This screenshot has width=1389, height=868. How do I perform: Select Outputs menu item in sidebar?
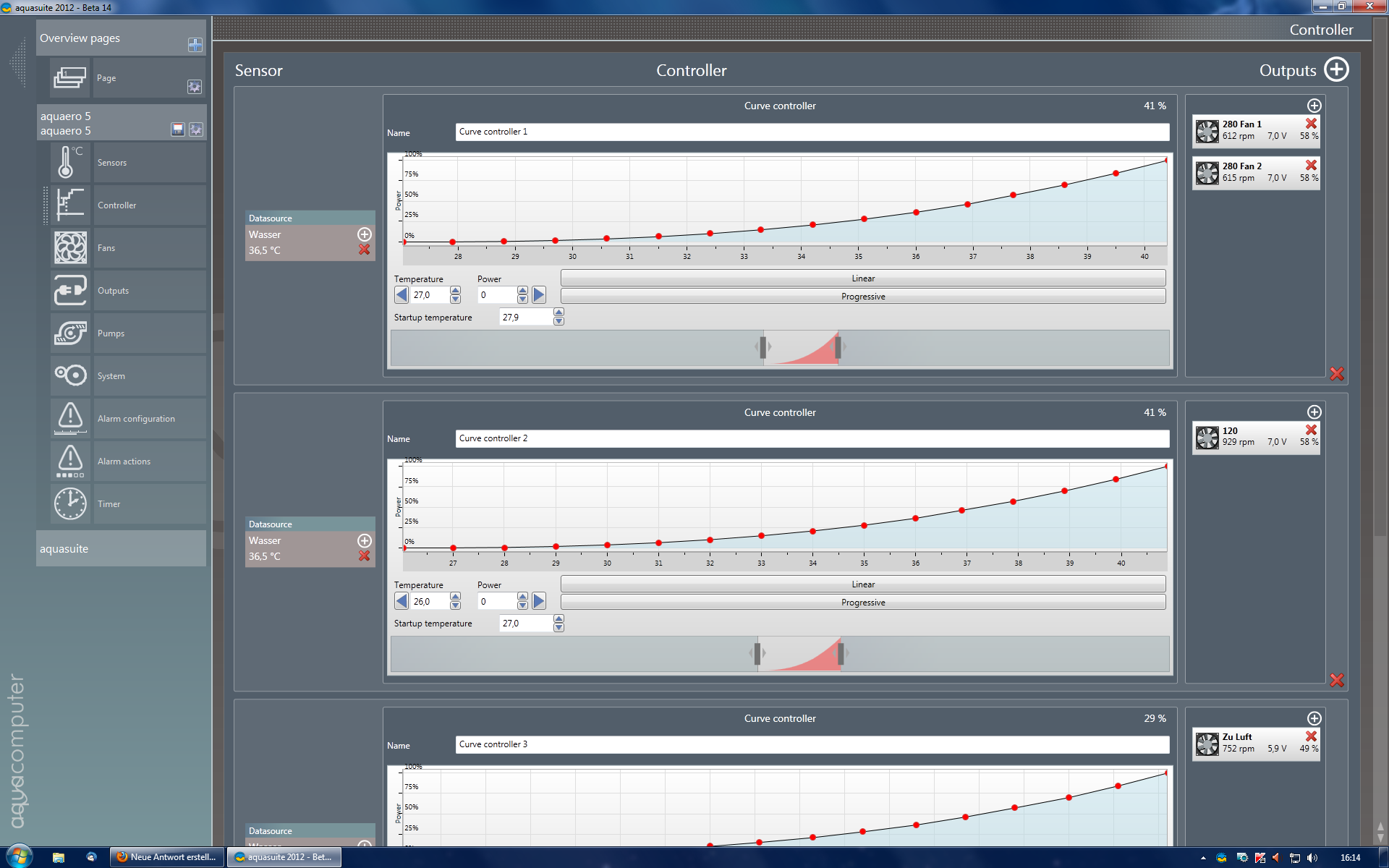point(113,291)
